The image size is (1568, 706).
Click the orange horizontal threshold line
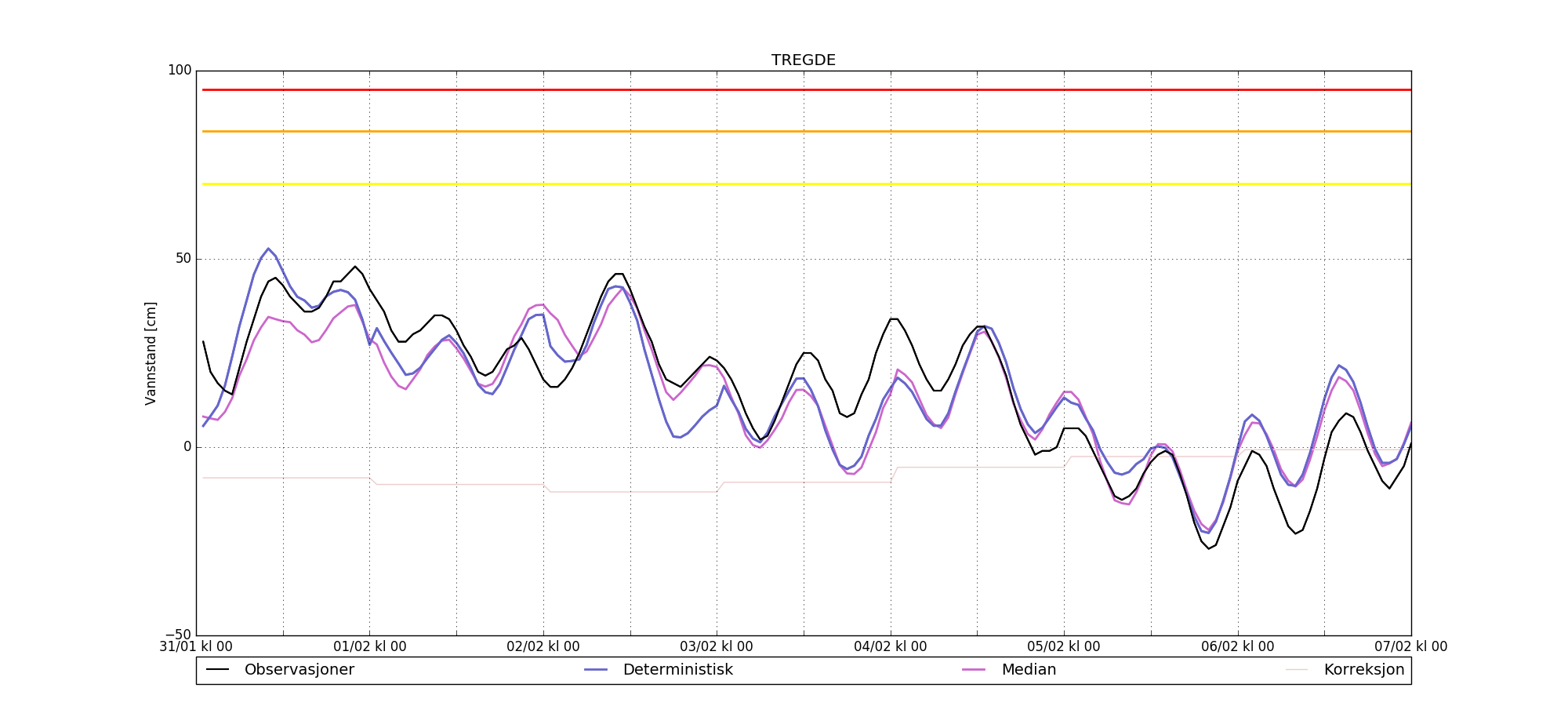(x=803, y=131)
